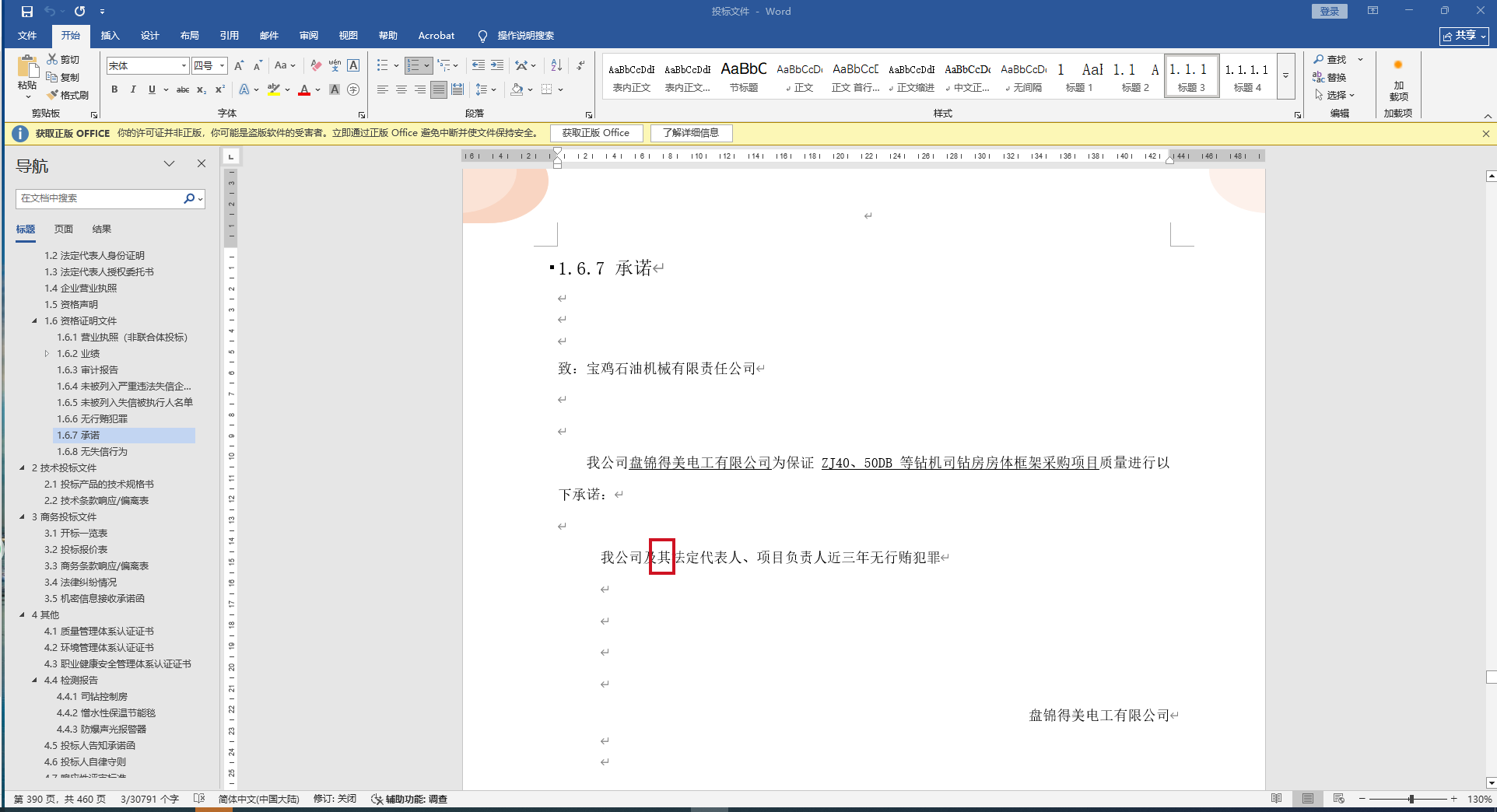This screenshot has height=812, width=1497.
Task: Toggle Underline formatting
Action: tap(152, 89)
